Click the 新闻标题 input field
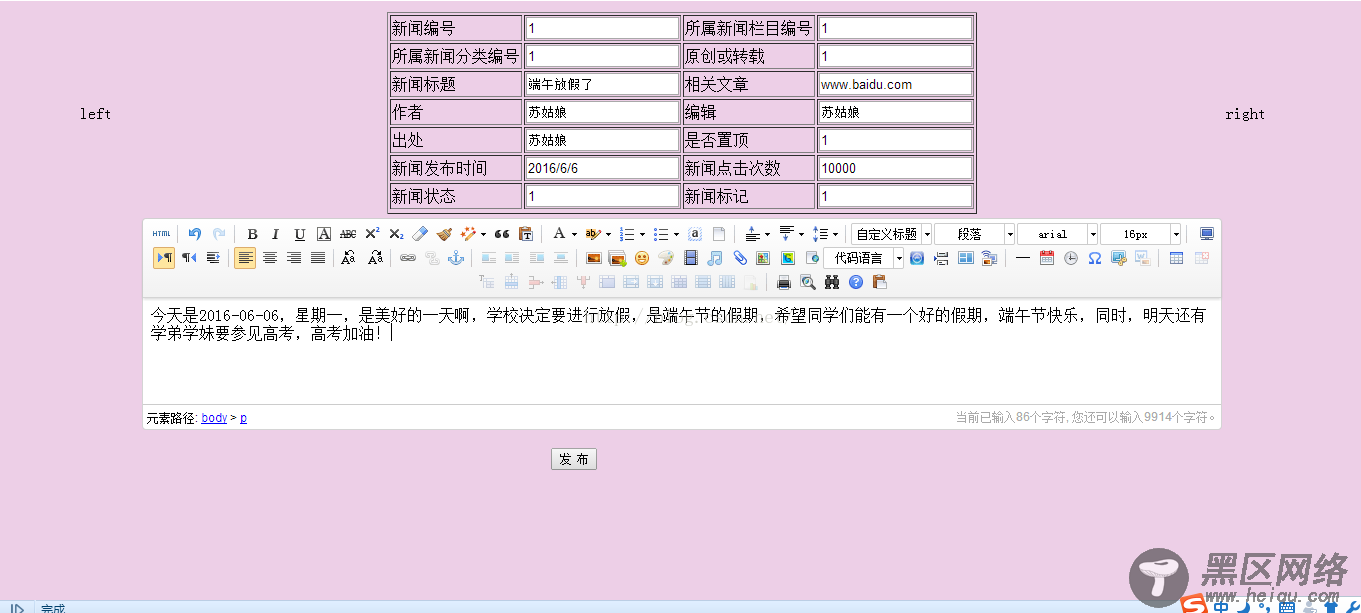This screenshot has width=1361, height=613. [602, 84]
